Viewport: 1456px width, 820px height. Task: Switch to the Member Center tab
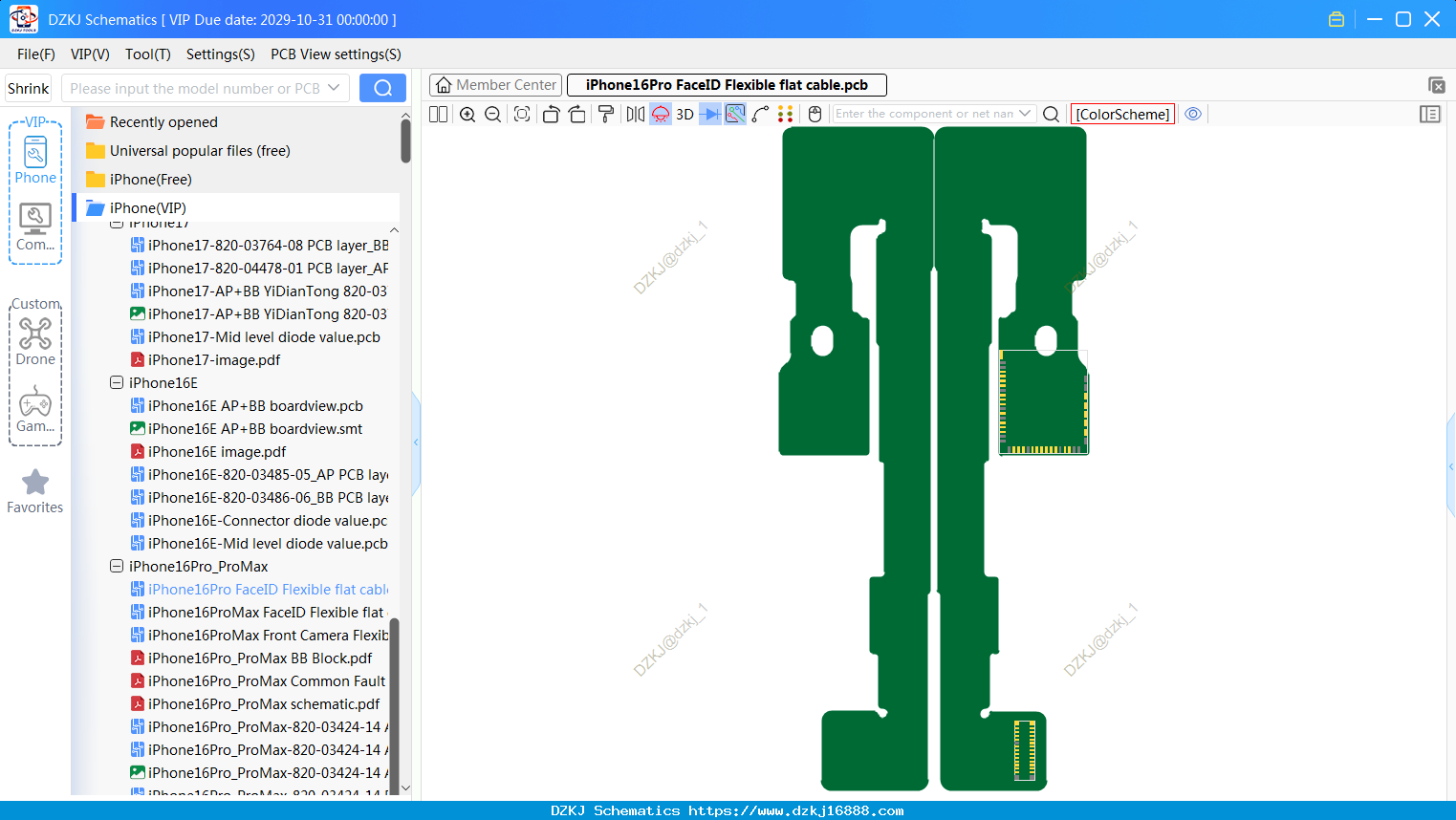tap(496, 85)
